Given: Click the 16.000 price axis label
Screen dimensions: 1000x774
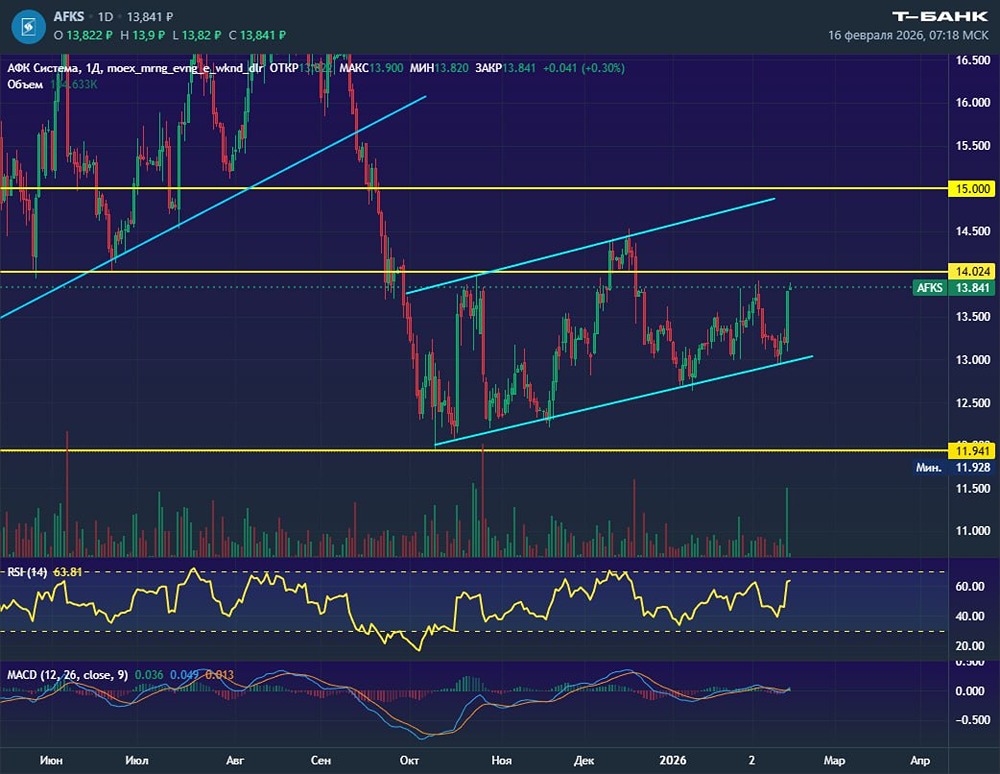Looking at the screenshot, I should click(x=973, y=103).
